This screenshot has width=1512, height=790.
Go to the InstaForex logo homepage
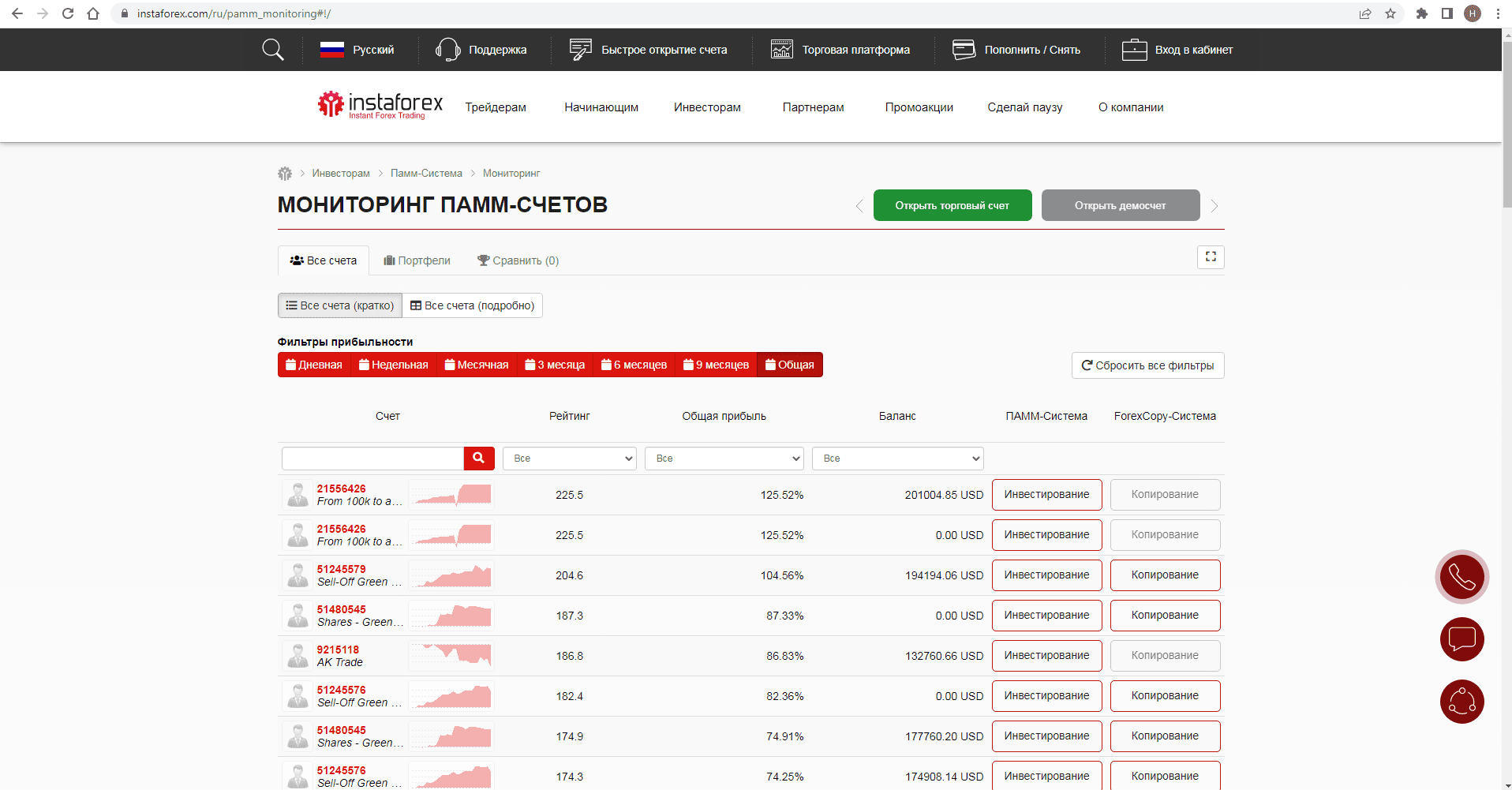point(380,105)
